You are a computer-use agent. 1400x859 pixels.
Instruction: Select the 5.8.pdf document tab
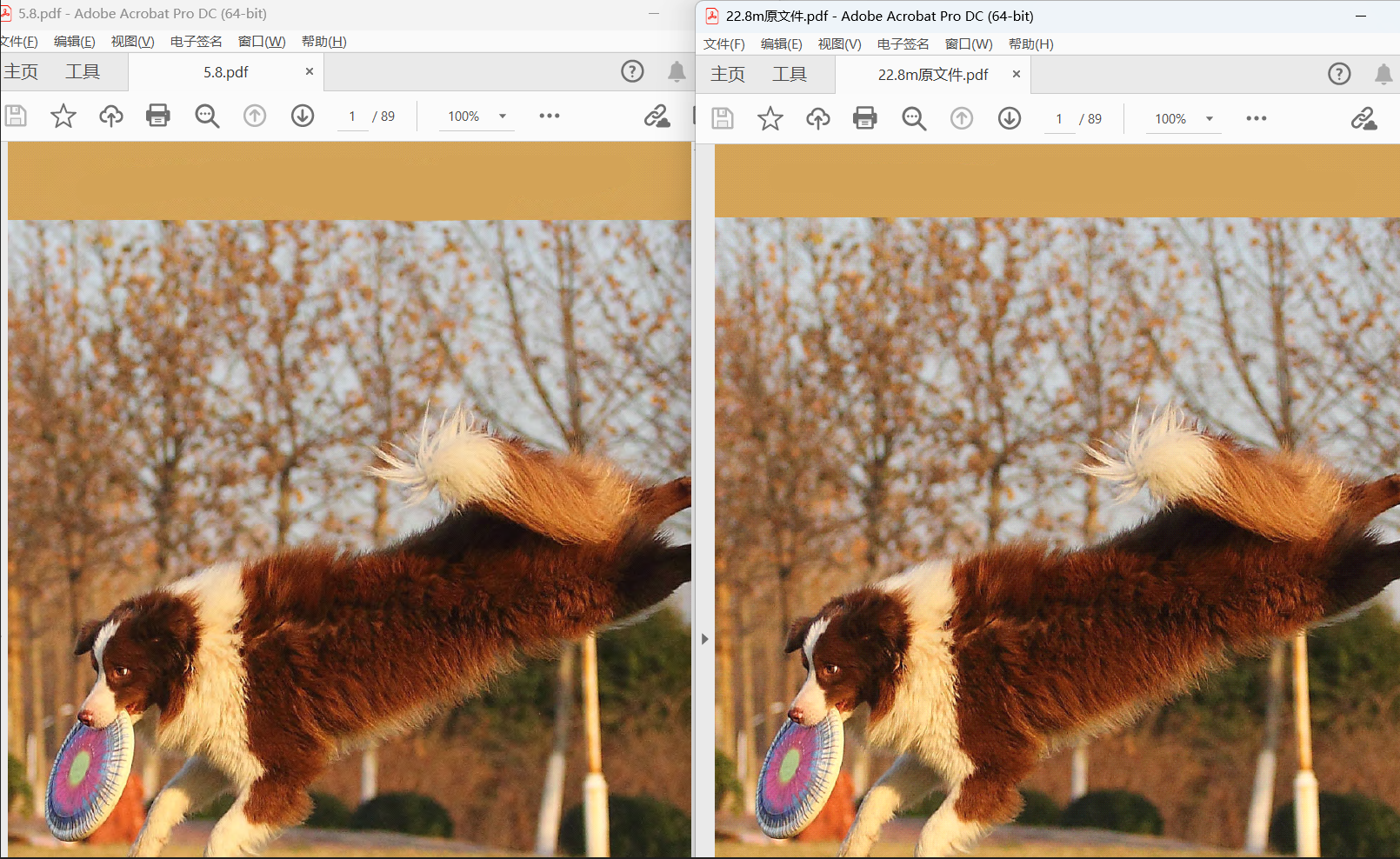pos(226,72)
